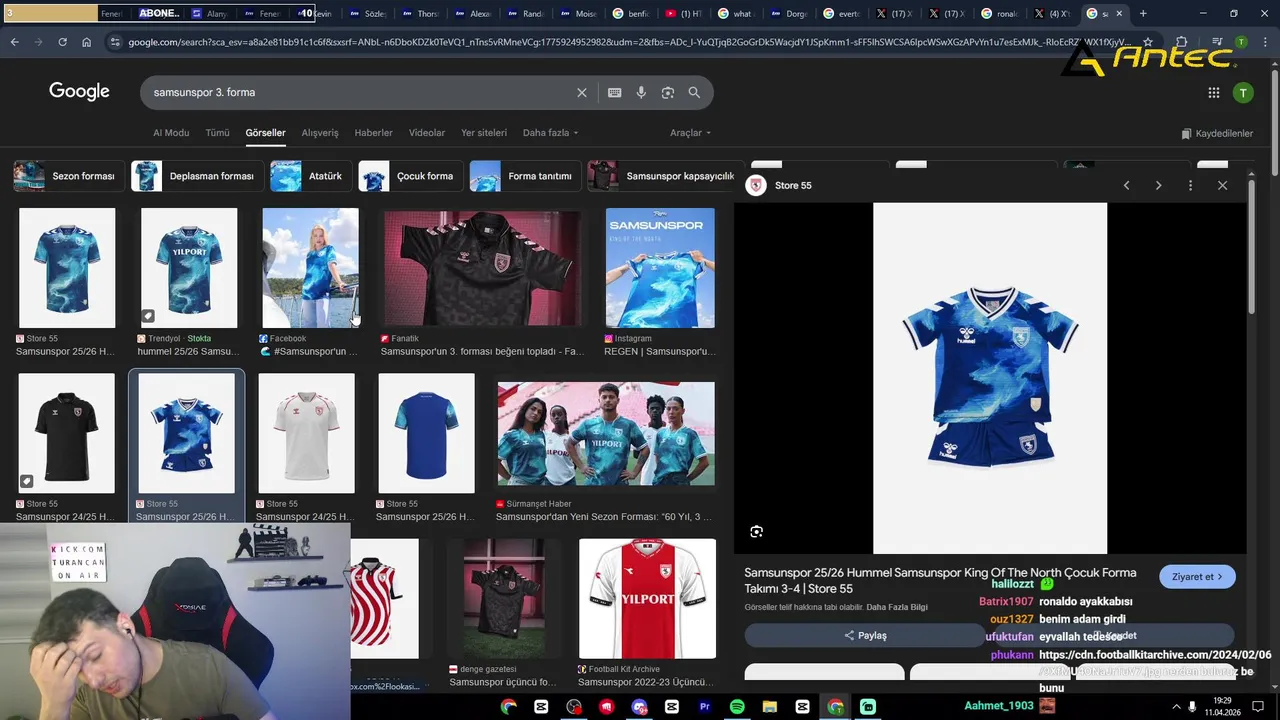Search by image using the Lens icon
1280x720 pixels.
[668, 92]
